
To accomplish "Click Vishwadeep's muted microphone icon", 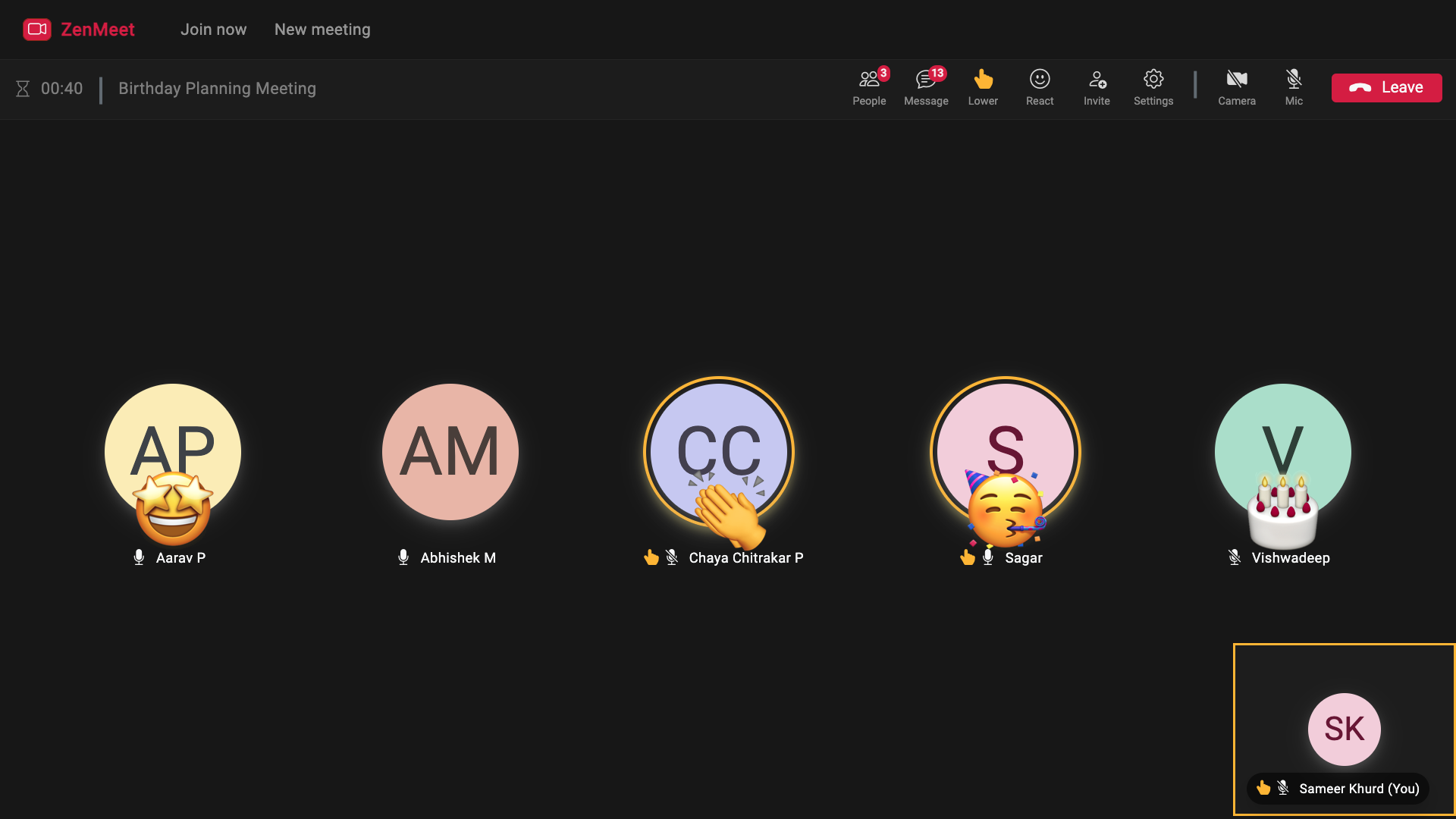I will tap(1235, 557).
